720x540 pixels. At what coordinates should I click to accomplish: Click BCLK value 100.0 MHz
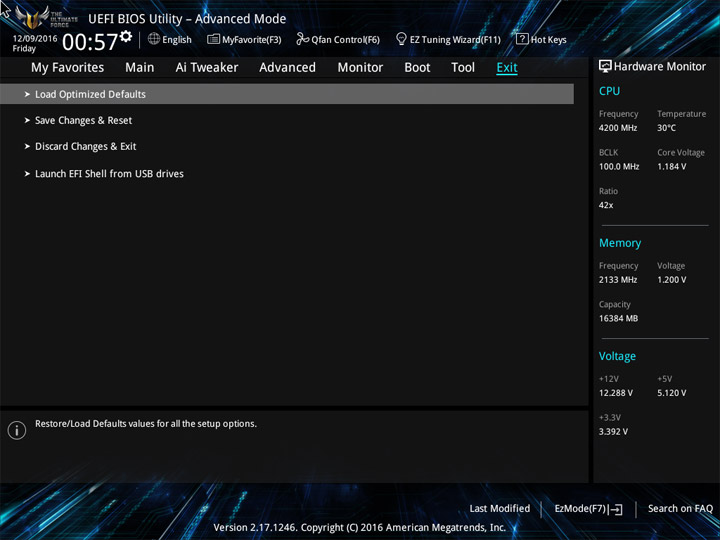[x=619, y=167]
